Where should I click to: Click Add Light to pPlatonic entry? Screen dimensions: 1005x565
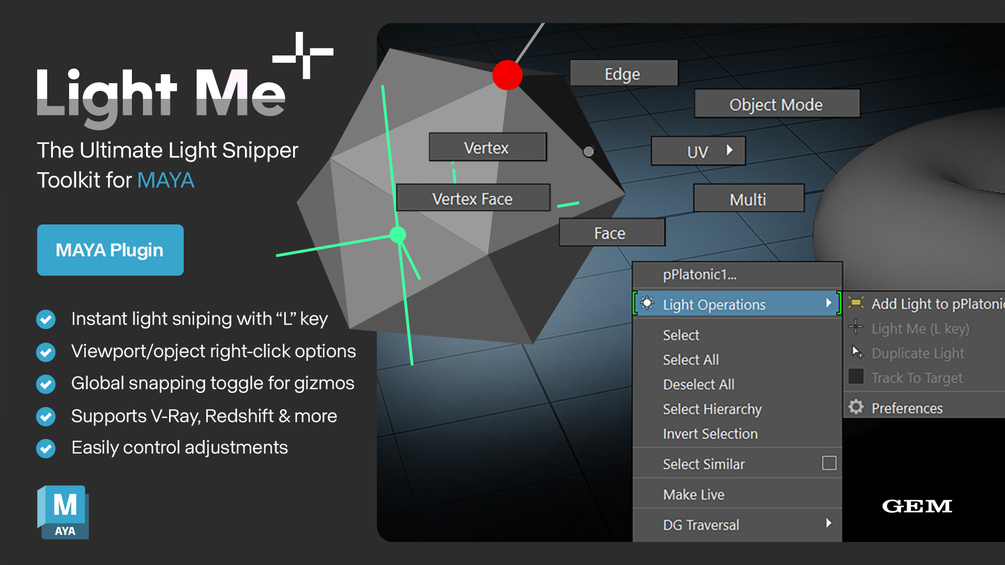pyautogui.click(x=938, y=304)
